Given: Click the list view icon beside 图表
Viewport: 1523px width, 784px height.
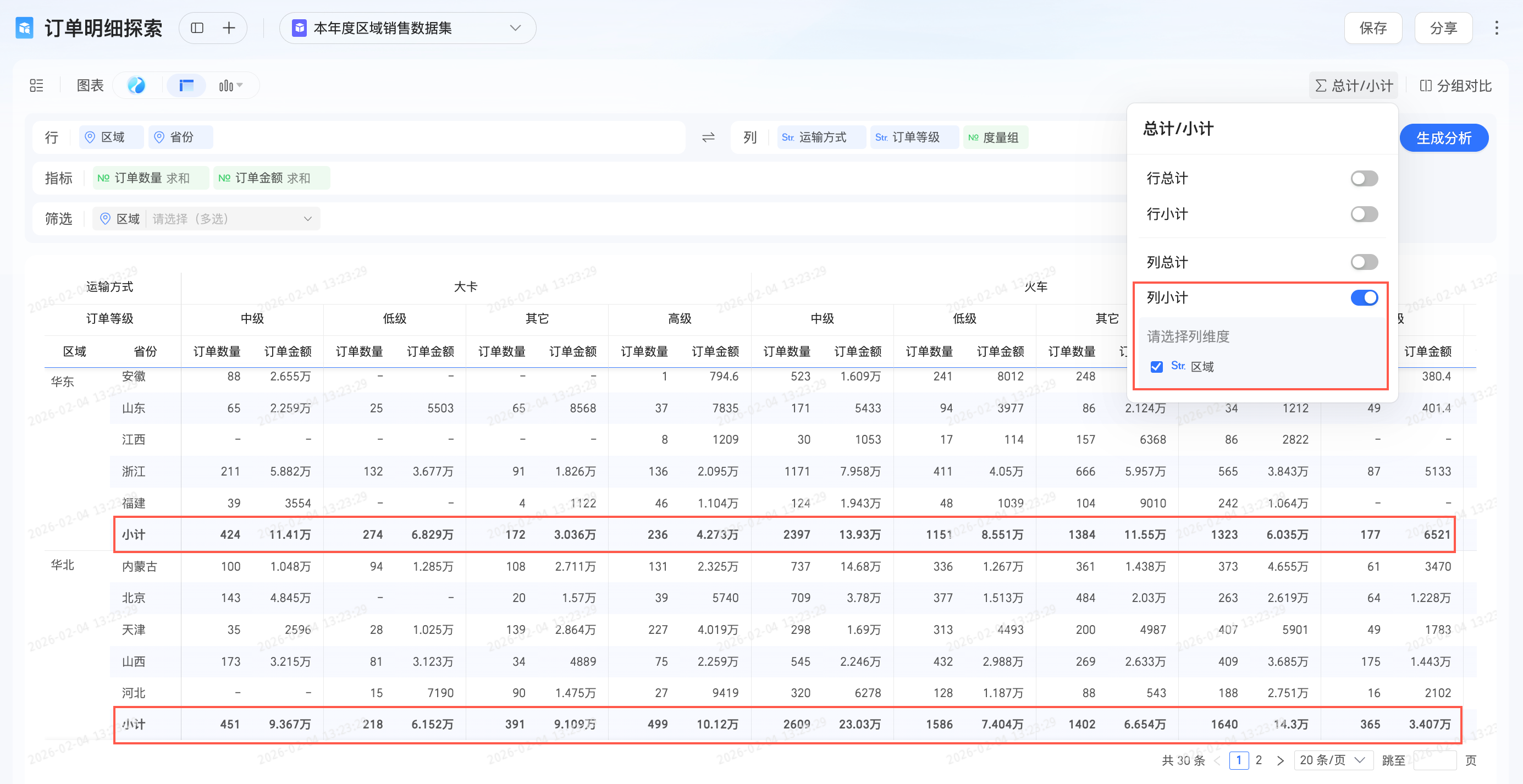Looking at the screenshot, I should coord(37,86).
